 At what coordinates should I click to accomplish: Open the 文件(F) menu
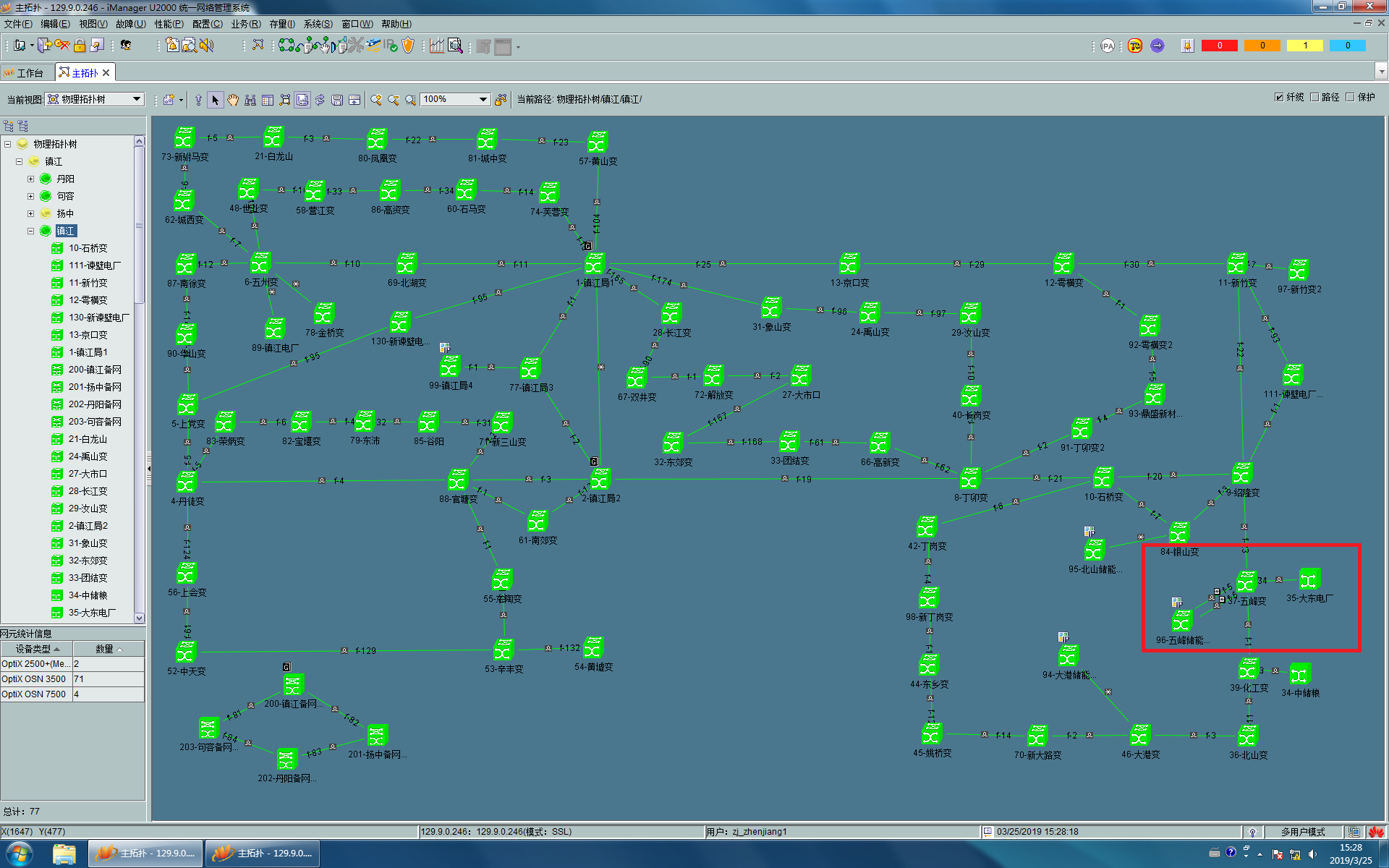point(18,24)
